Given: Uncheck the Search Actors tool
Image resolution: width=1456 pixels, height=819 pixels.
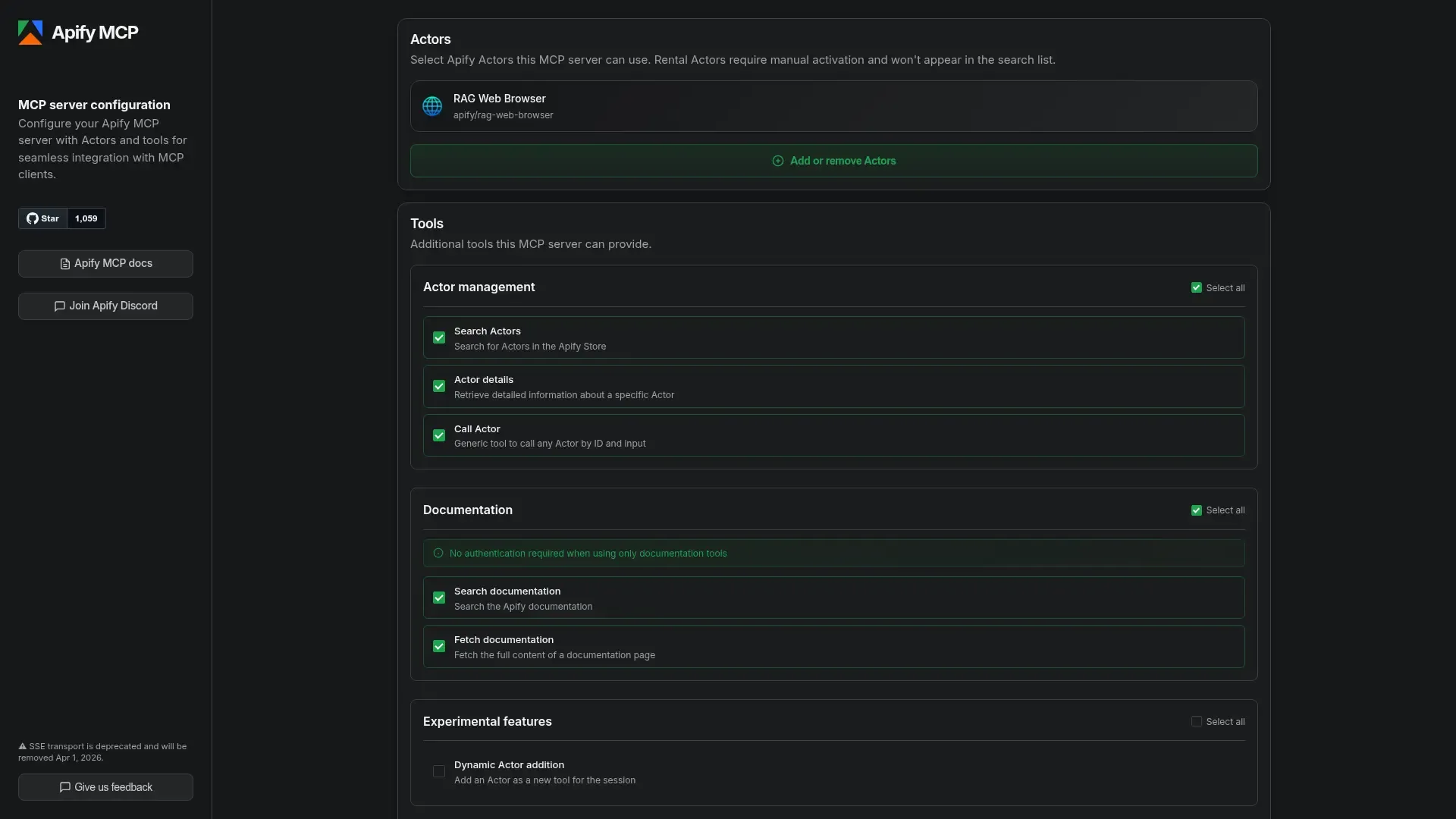Looking at the screenshot, I should 439,338.
